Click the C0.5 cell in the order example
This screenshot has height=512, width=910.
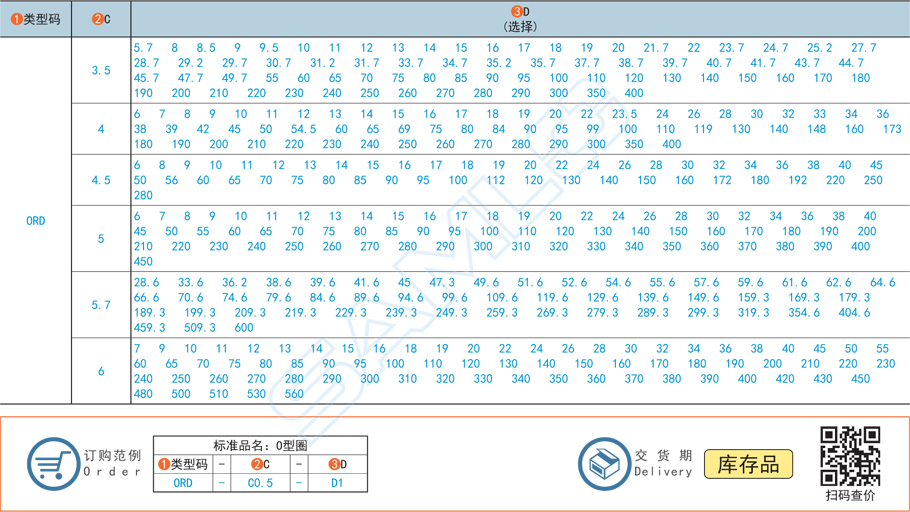(x=260, y=482)
